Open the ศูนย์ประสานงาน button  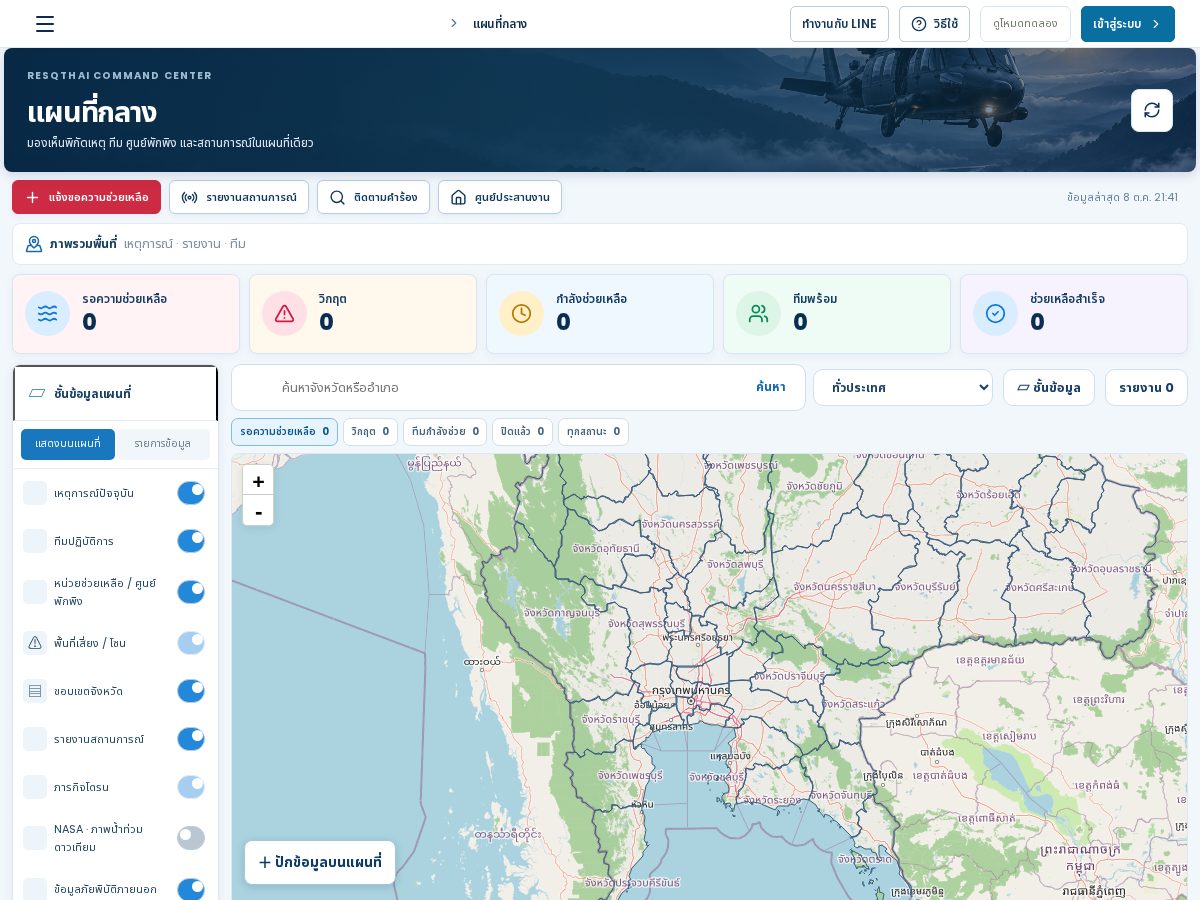point(500,197)
